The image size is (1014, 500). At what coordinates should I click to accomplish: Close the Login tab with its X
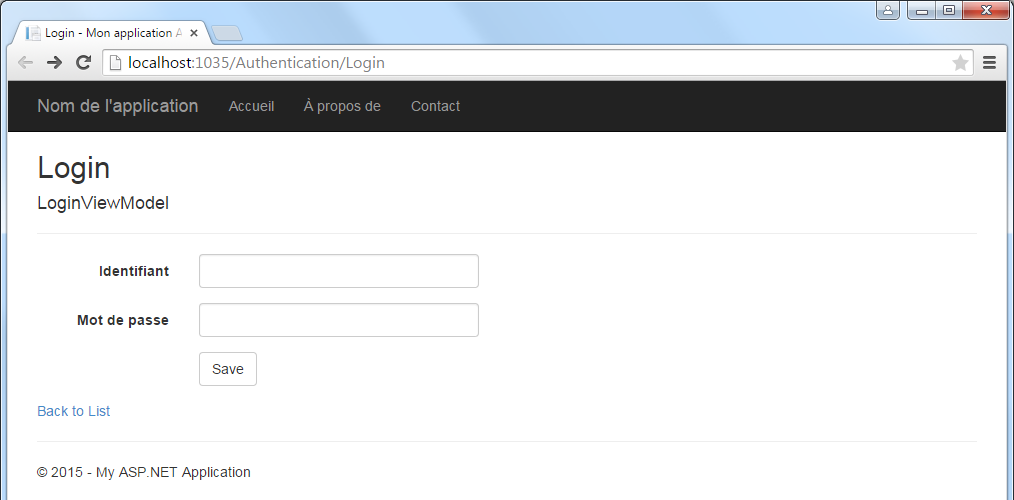pos(193,33)
